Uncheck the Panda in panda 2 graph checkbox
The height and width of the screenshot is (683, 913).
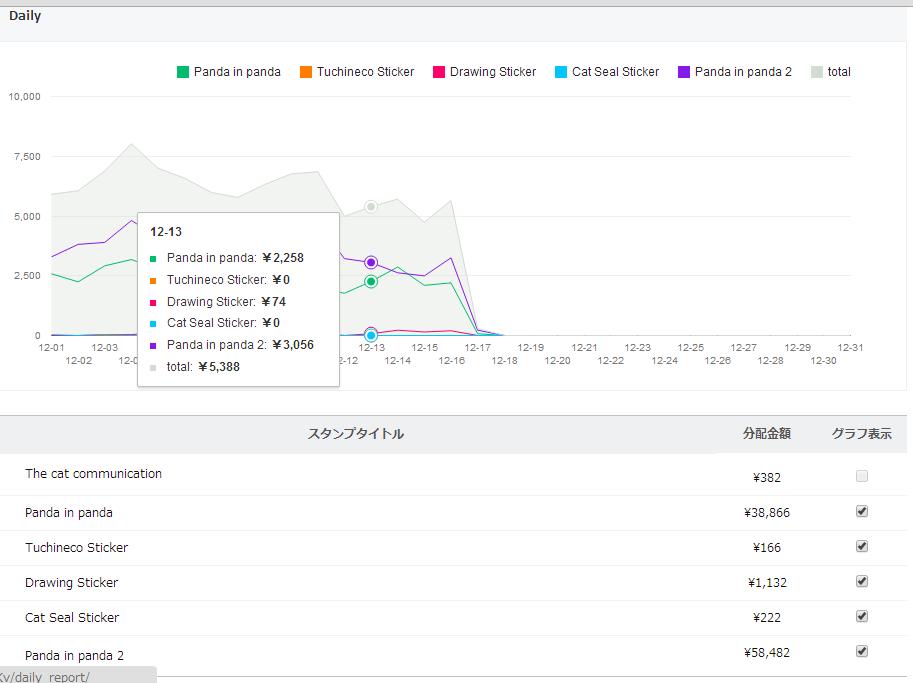(x=862, y=651)
